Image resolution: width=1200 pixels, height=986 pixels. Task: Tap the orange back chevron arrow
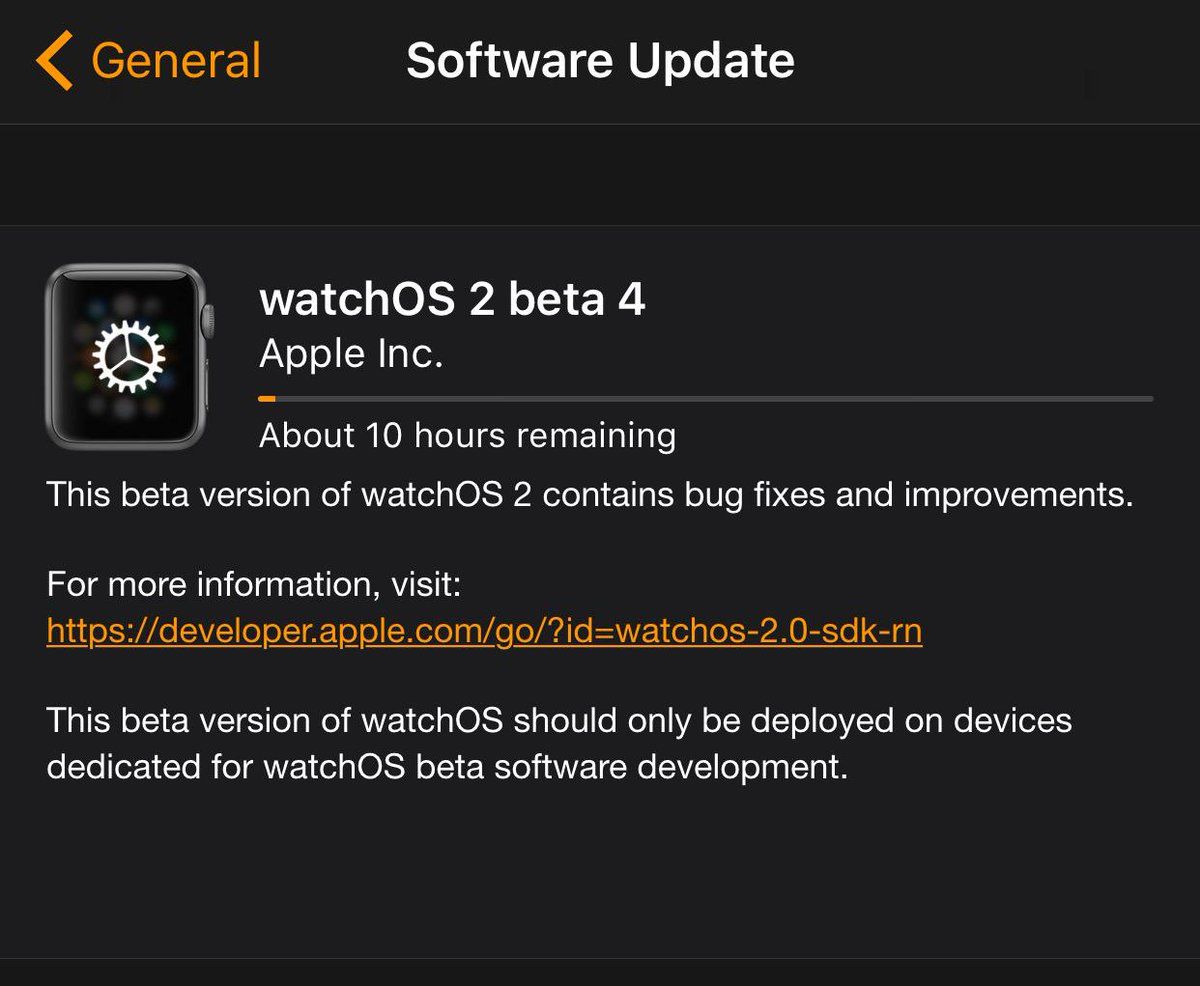point(54,60)
